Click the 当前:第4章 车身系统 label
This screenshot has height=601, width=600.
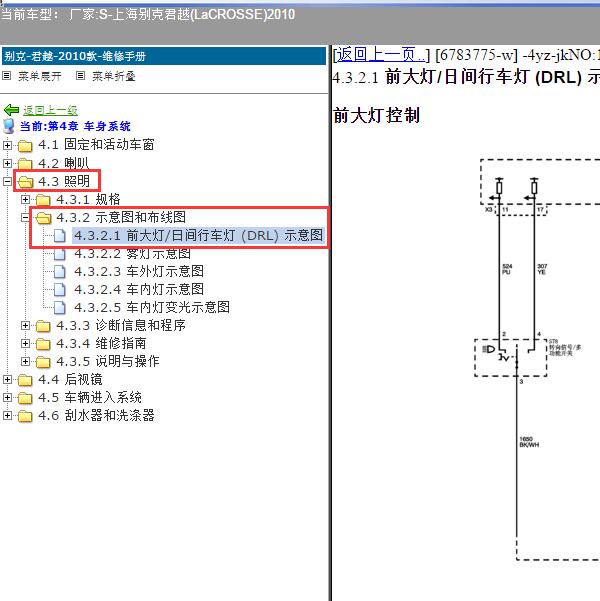pos(75,126)
